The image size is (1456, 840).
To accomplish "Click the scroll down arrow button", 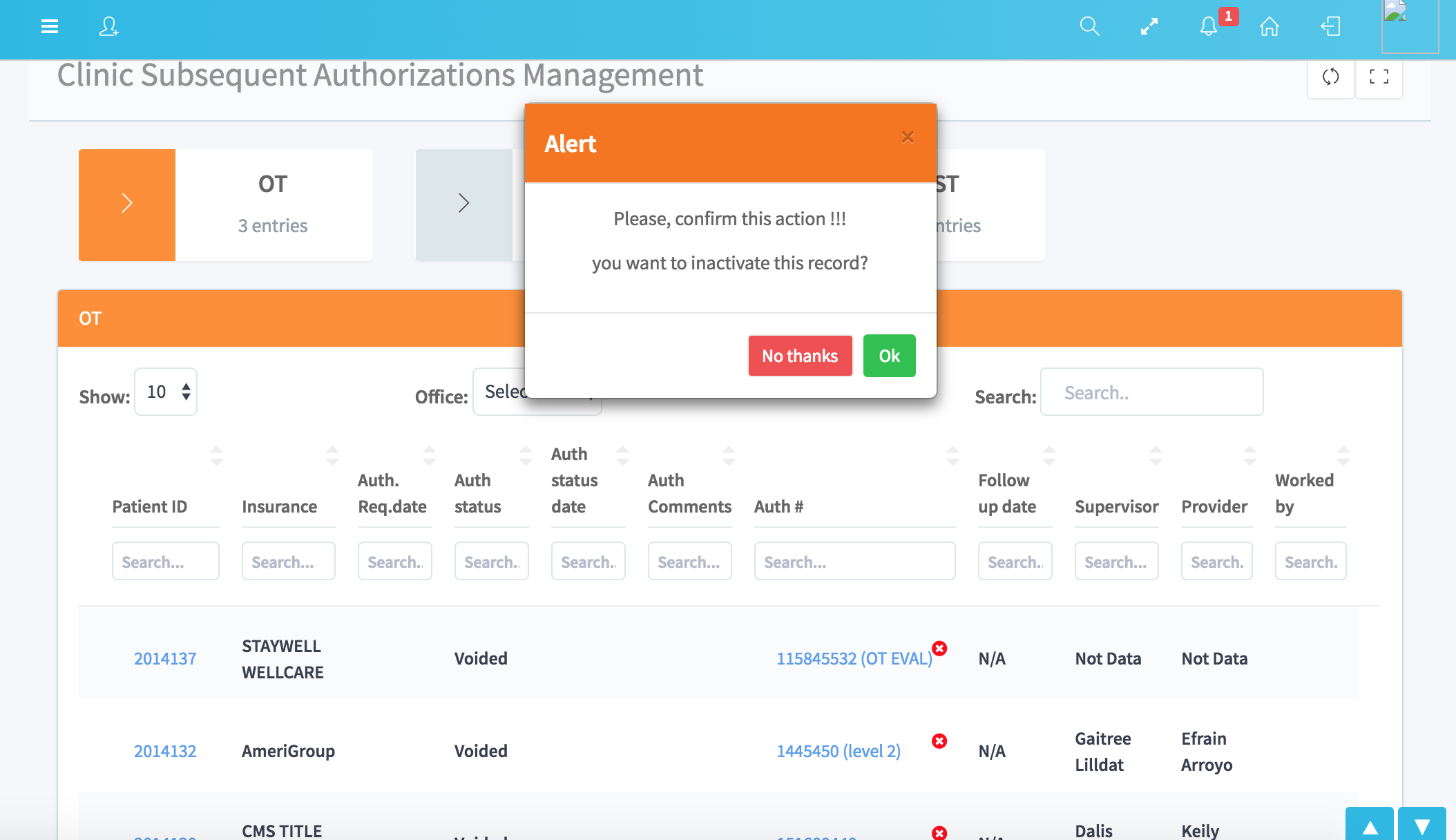I will 1422,825.
